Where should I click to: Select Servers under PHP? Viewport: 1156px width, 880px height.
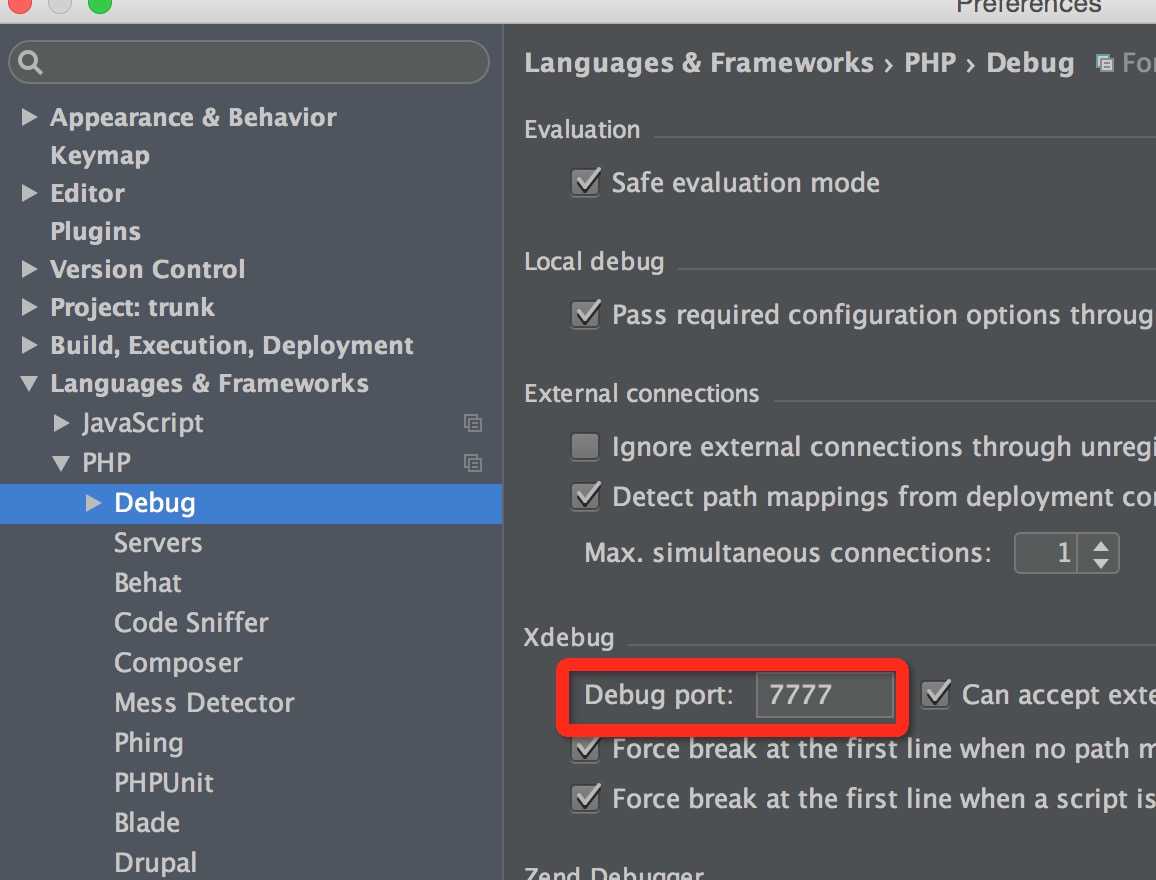coord(158,543)
